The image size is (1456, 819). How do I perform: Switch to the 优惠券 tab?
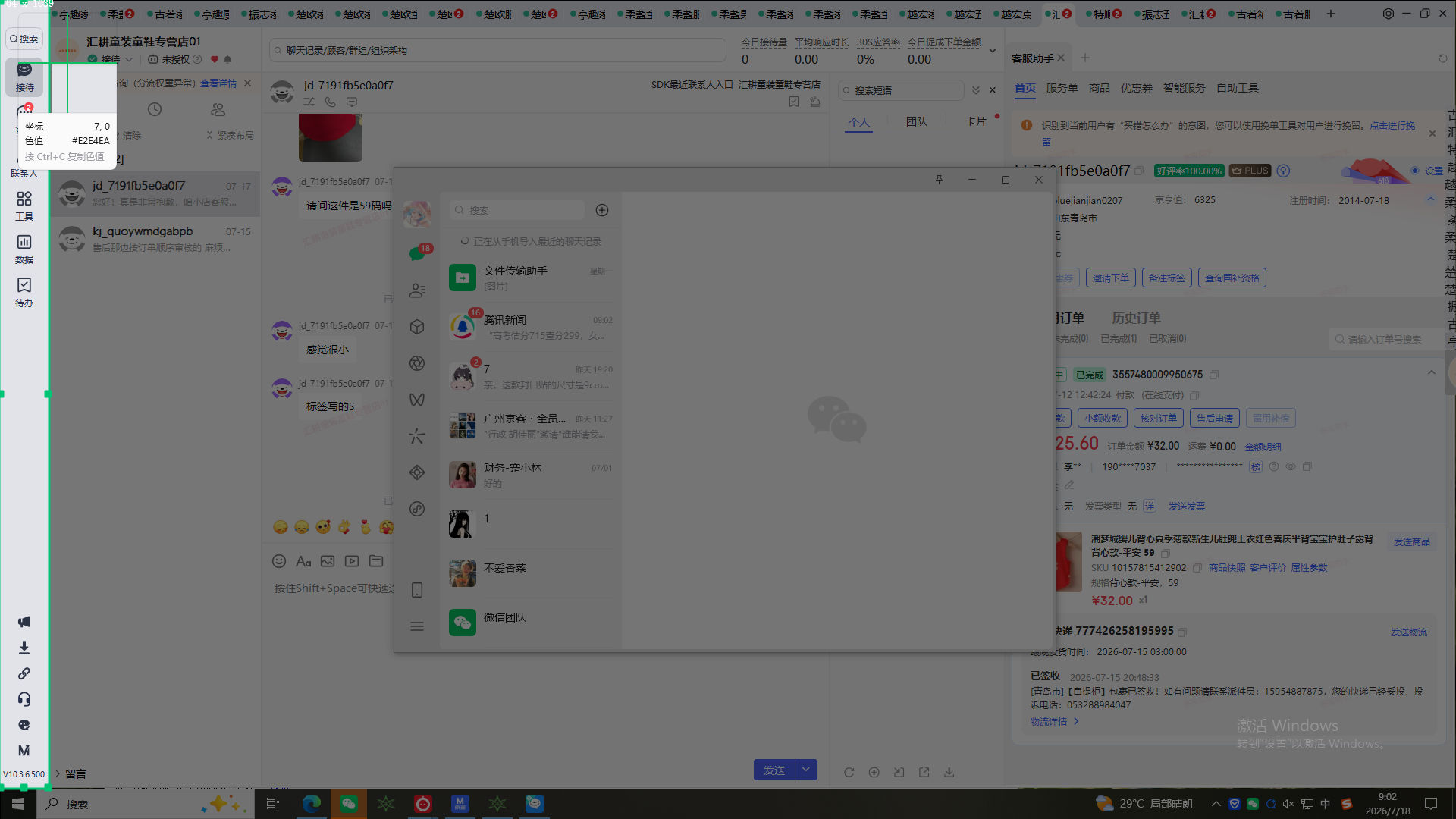[1137, 88]
